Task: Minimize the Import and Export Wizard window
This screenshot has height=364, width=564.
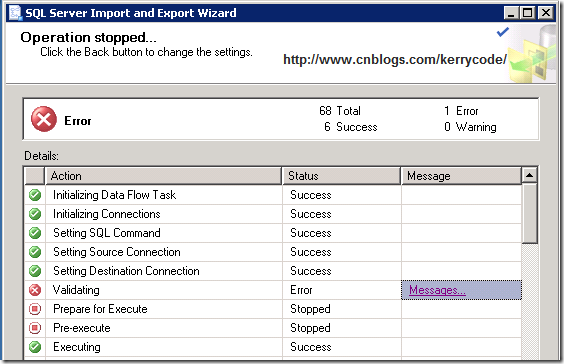Action: point(511,13)
